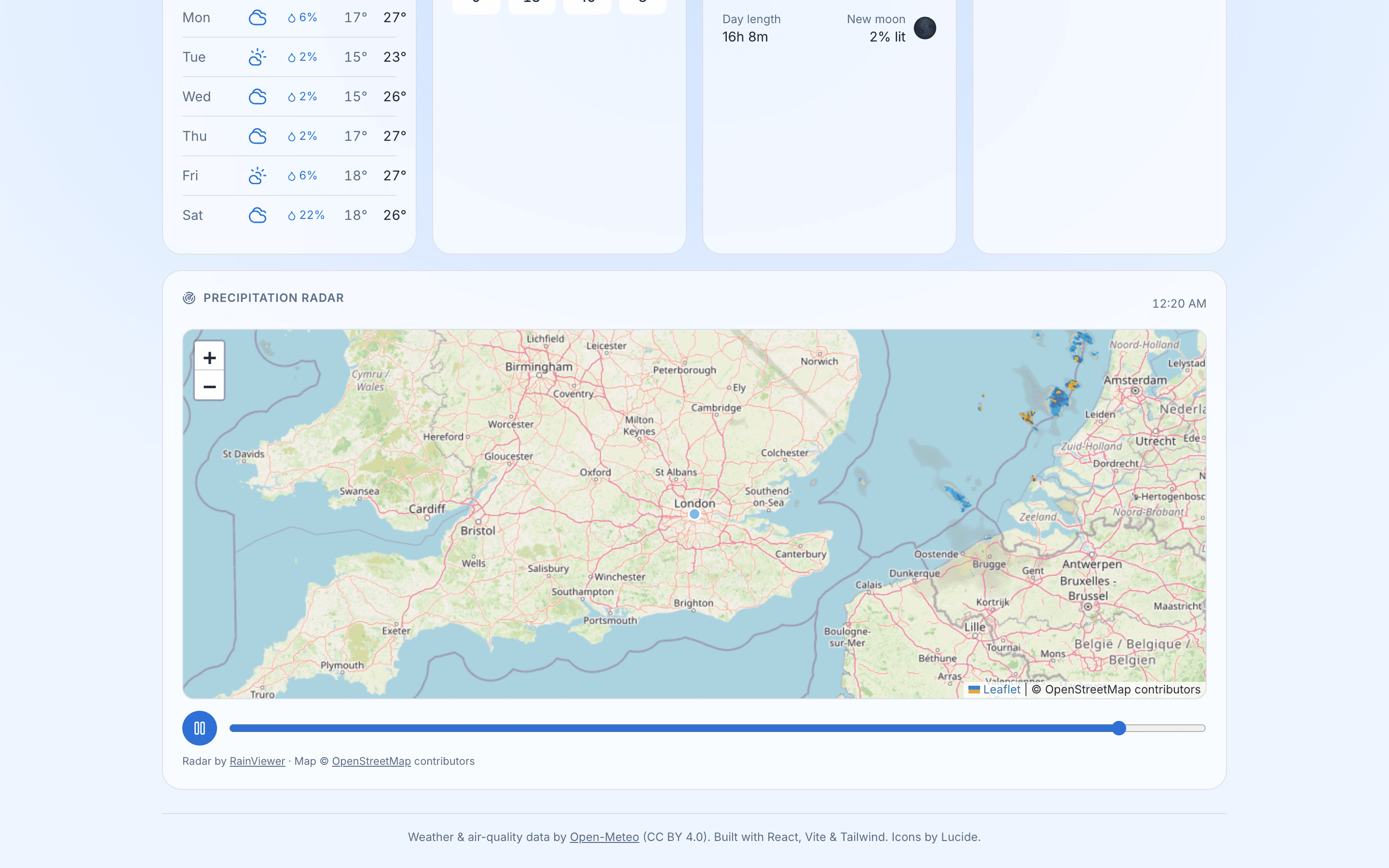Click the 'Wed' forecast row label
The image size is (1389, 868).
[x=197, y=96]
